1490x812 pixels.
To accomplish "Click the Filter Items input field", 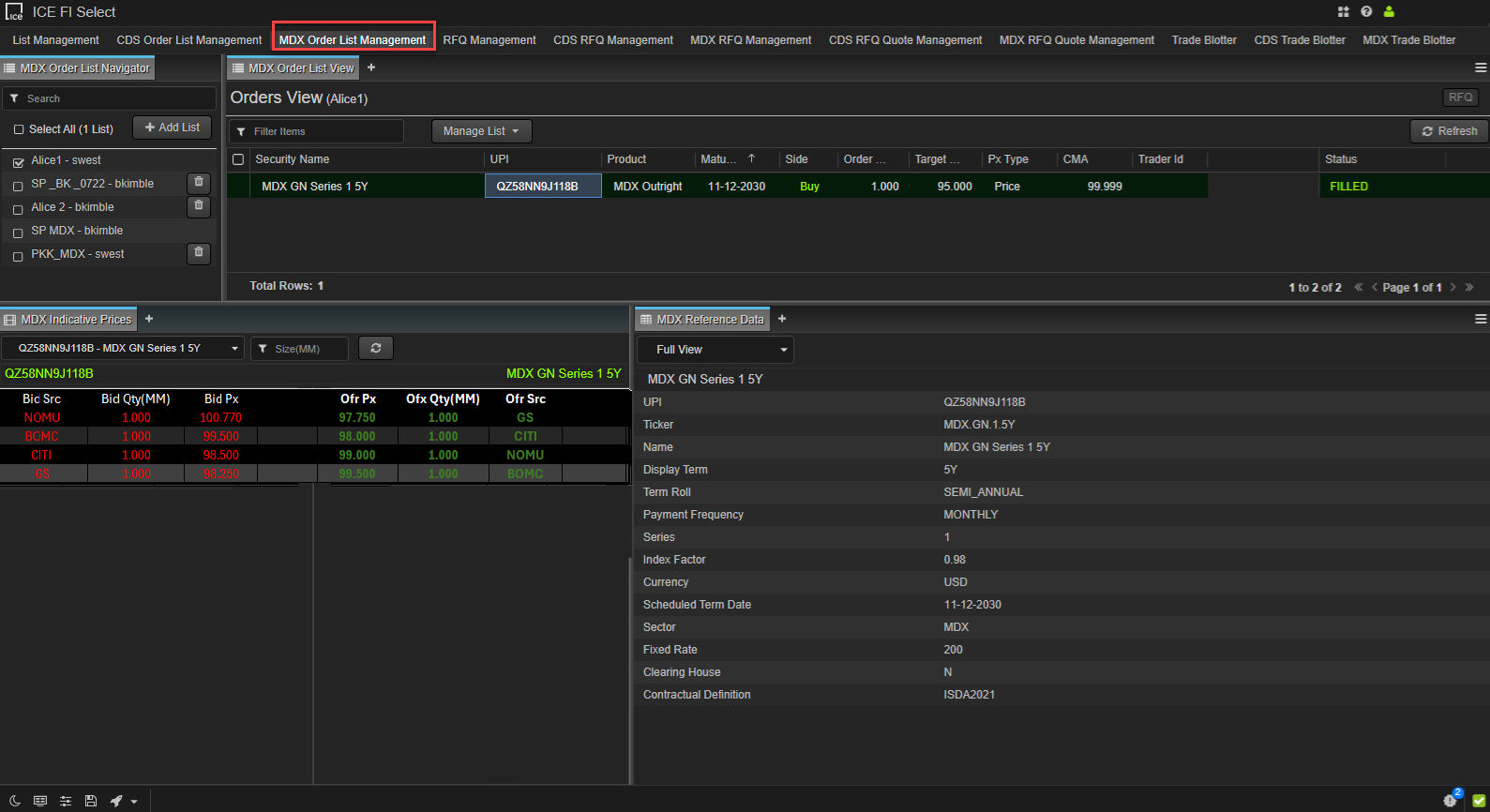I will coord(317,131).
